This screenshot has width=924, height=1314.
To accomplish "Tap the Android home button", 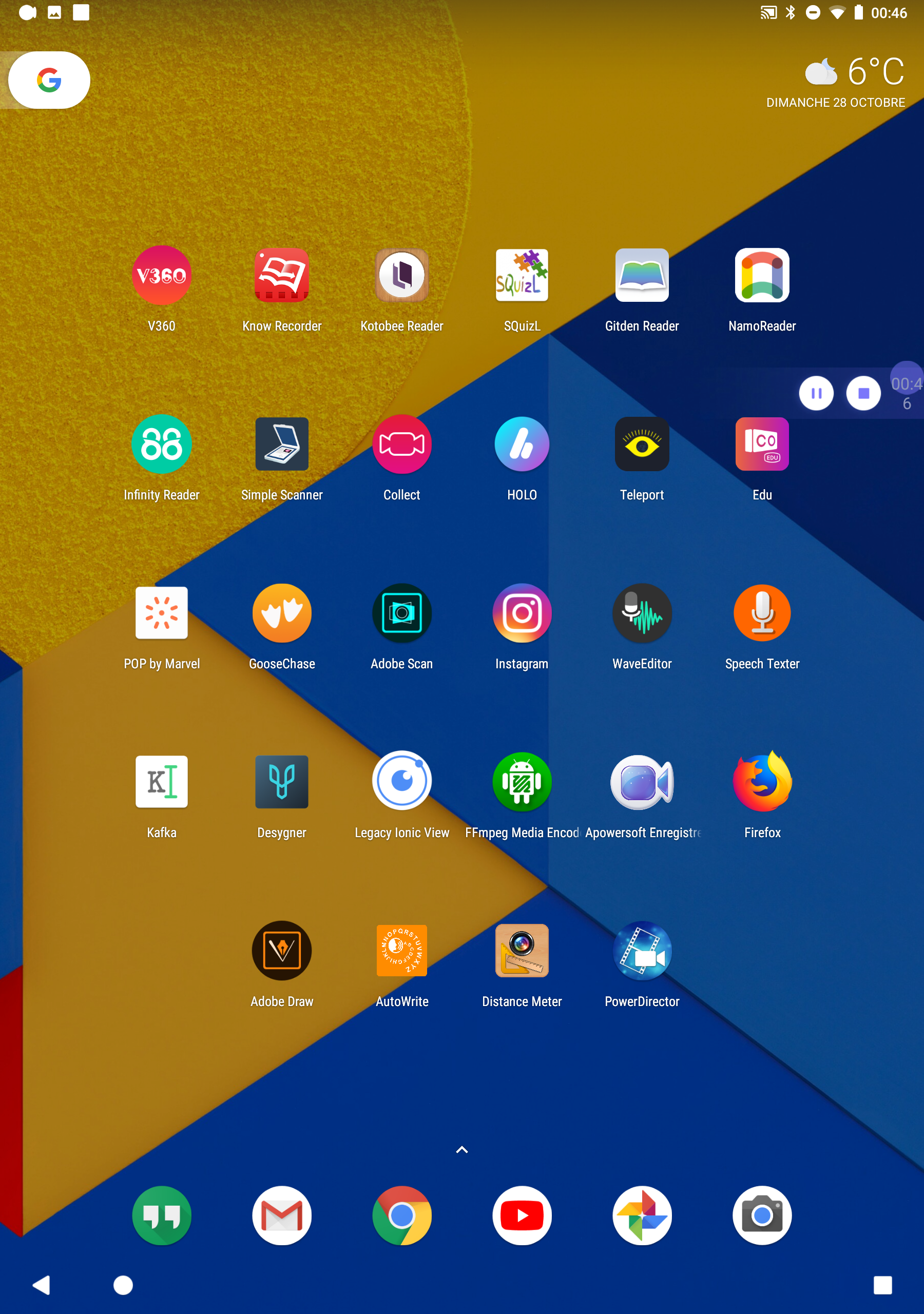I will coord(123,1285).
